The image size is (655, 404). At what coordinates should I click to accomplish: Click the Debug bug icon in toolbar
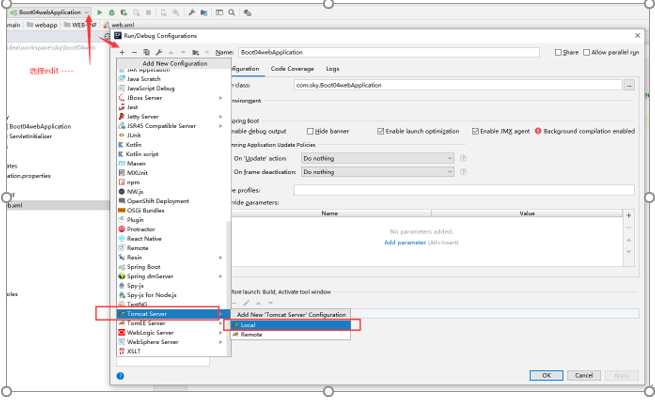coord(112,13)
